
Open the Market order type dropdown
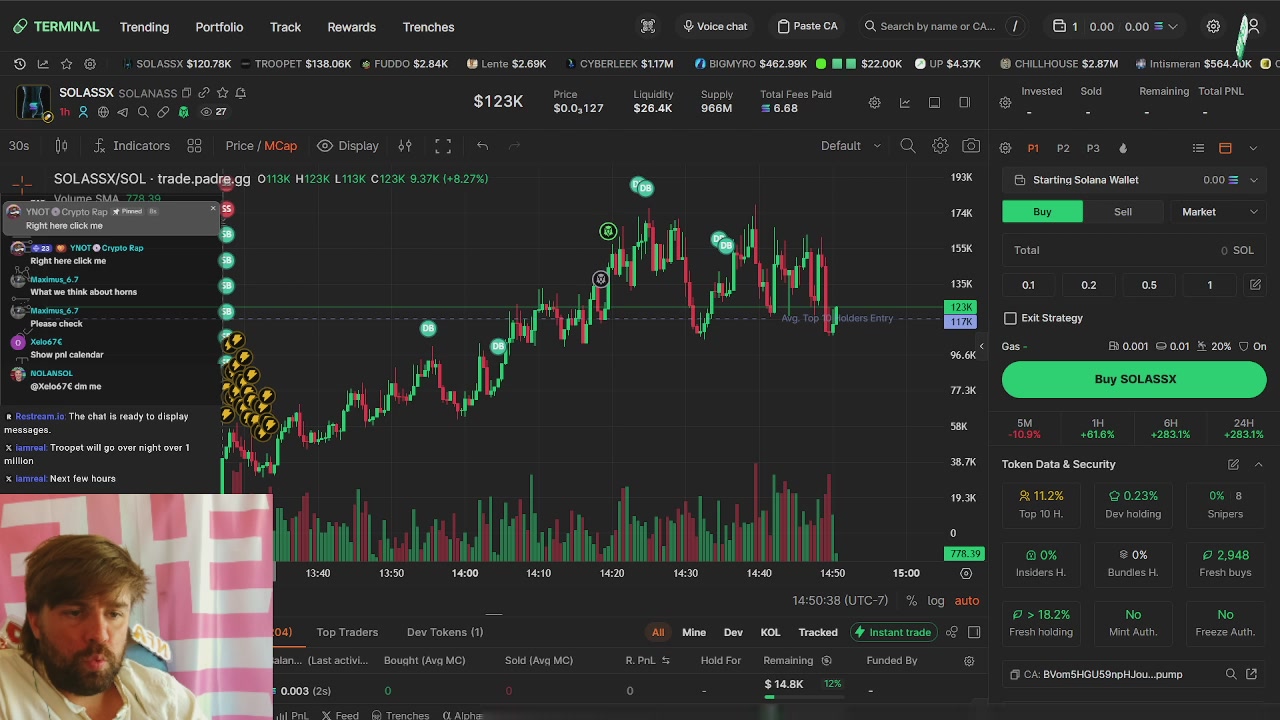(1219, 212)
